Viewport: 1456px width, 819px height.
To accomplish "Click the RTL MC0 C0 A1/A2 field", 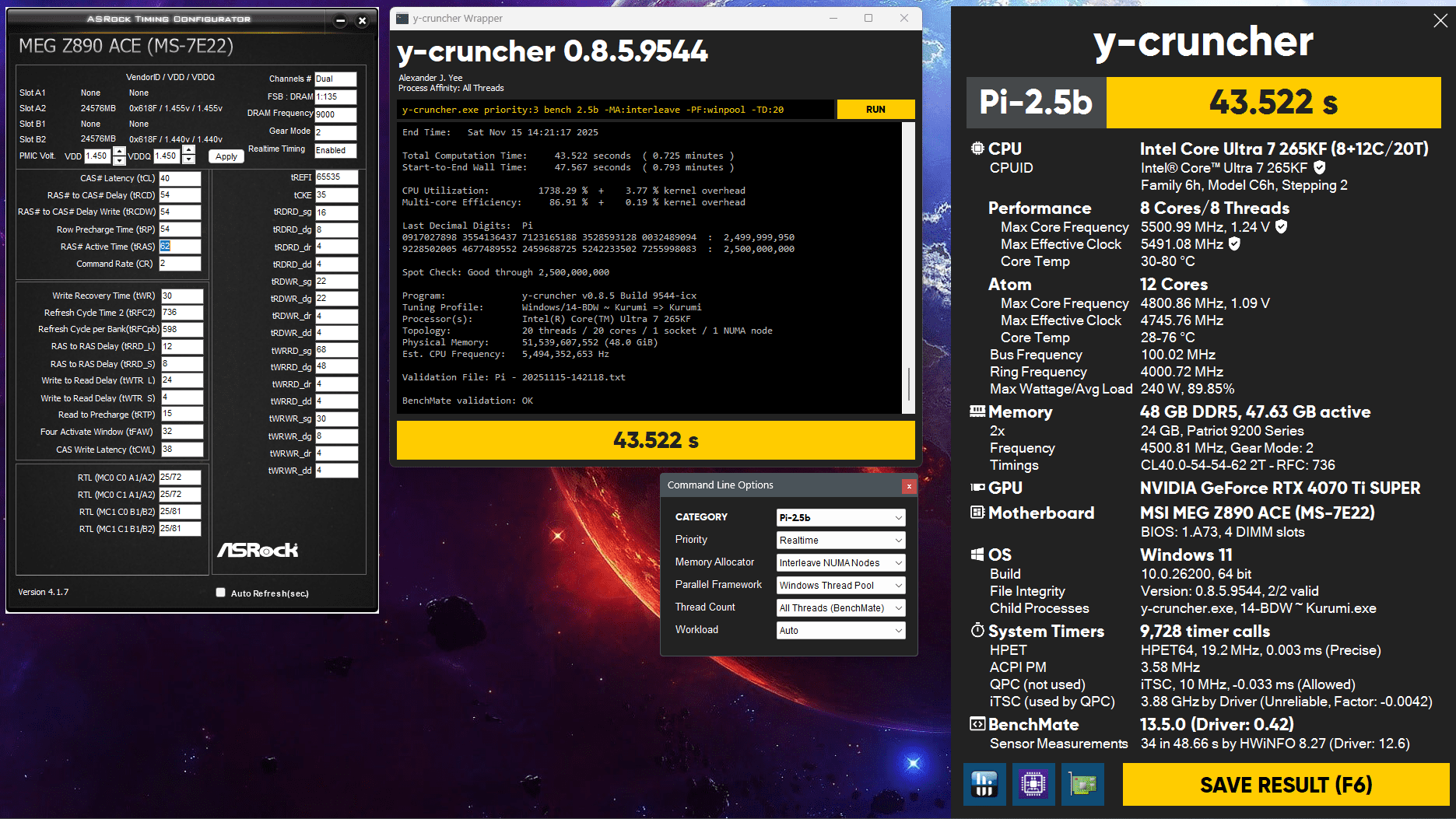I will tap(180, 478).
